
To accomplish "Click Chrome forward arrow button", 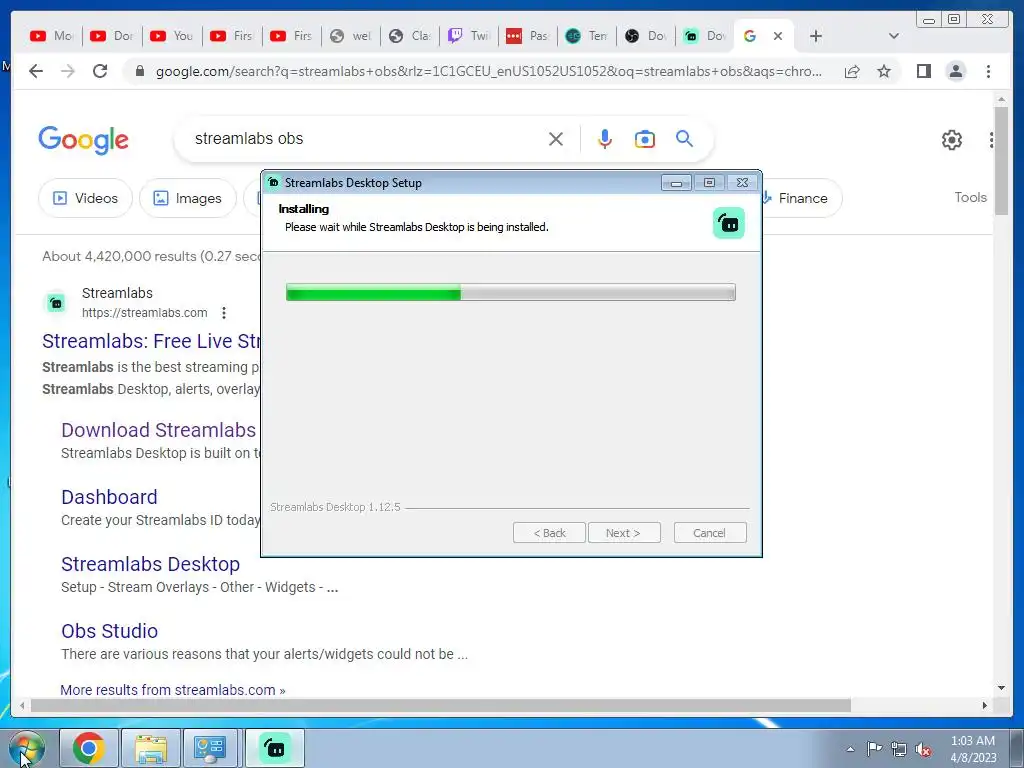I will tap(68, 71).
